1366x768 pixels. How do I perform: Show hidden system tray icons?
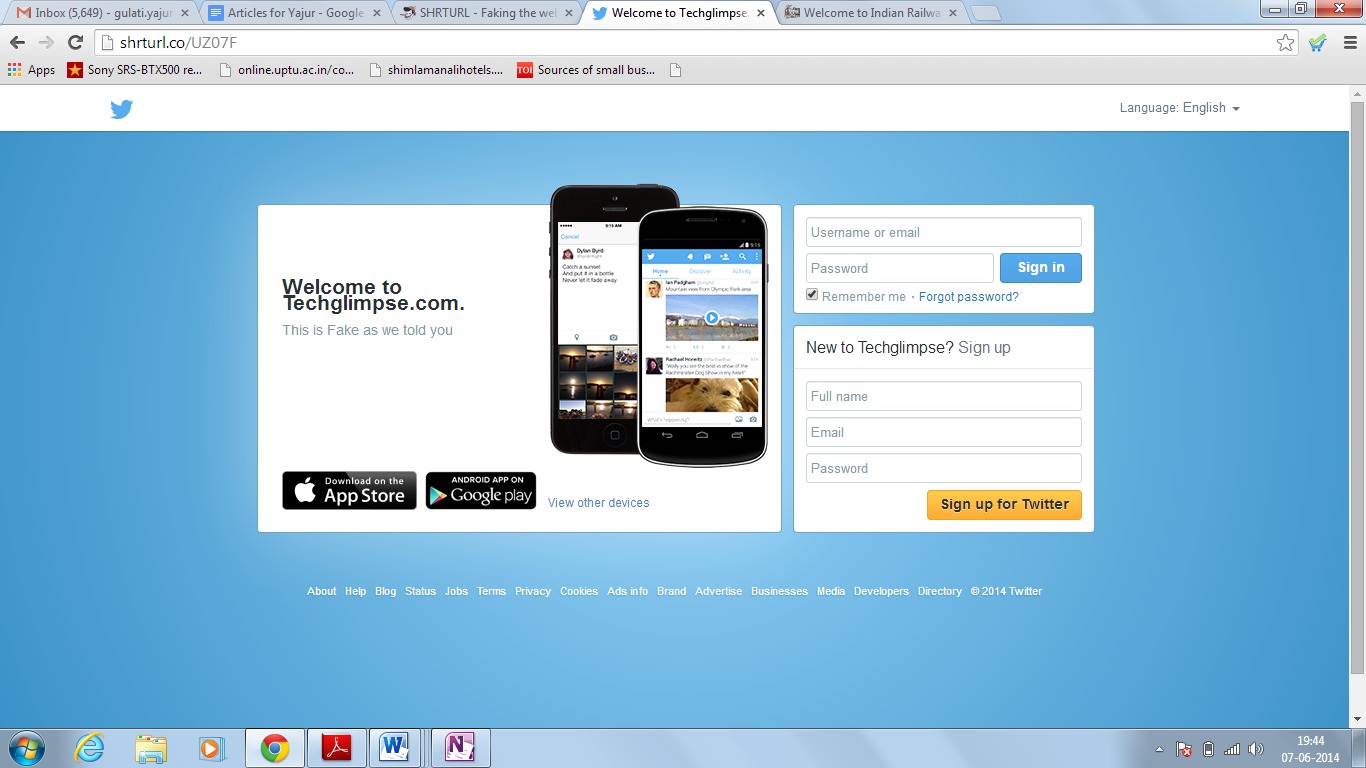click(x=1160, y=749)
